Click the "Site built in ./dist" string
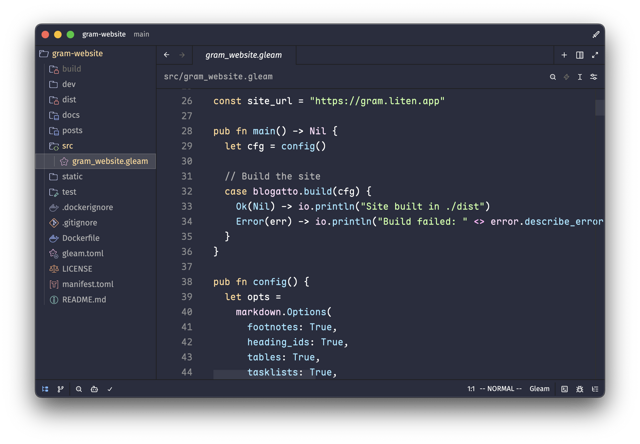This screenshot has width=640, height=444. (422, 206)
